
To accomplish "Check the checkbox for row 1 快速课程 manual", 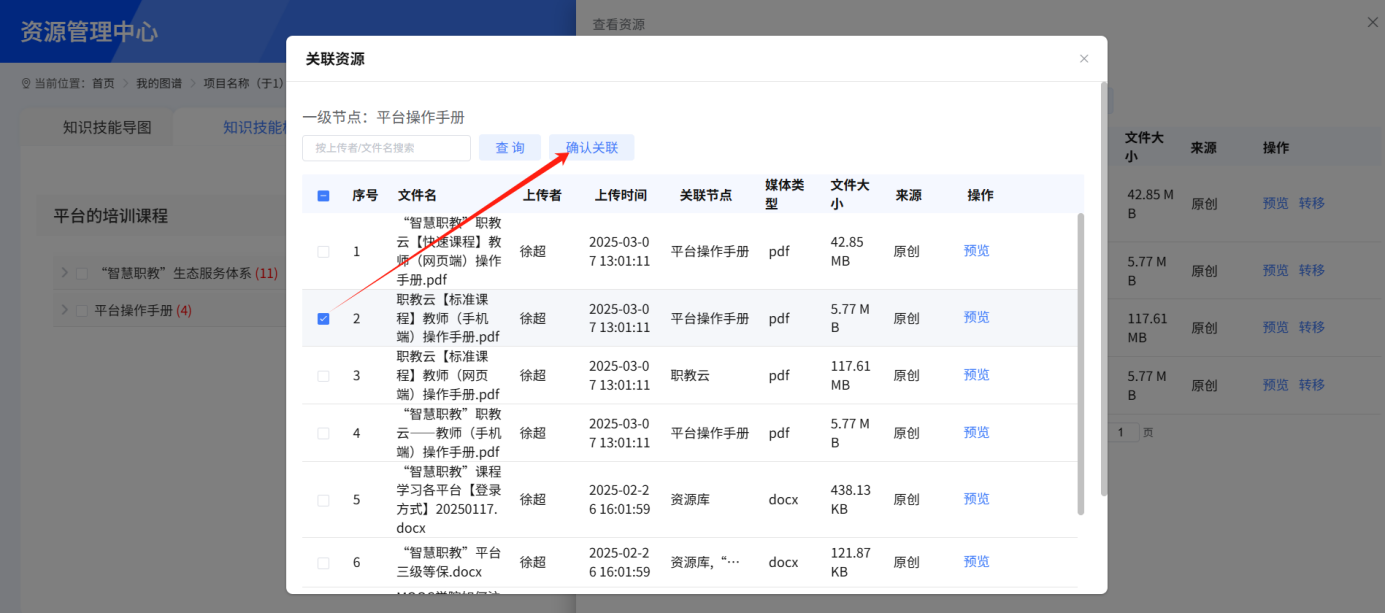I will pos(323,252).
